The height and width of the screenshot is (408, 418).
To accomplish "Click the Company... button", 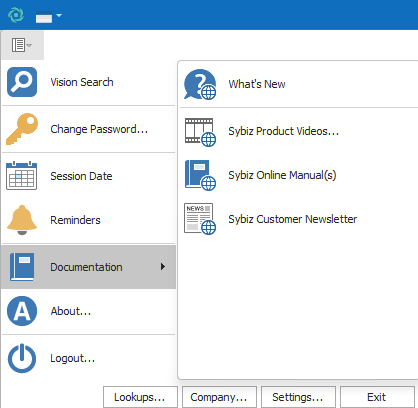I will click(x=219, y=397).
